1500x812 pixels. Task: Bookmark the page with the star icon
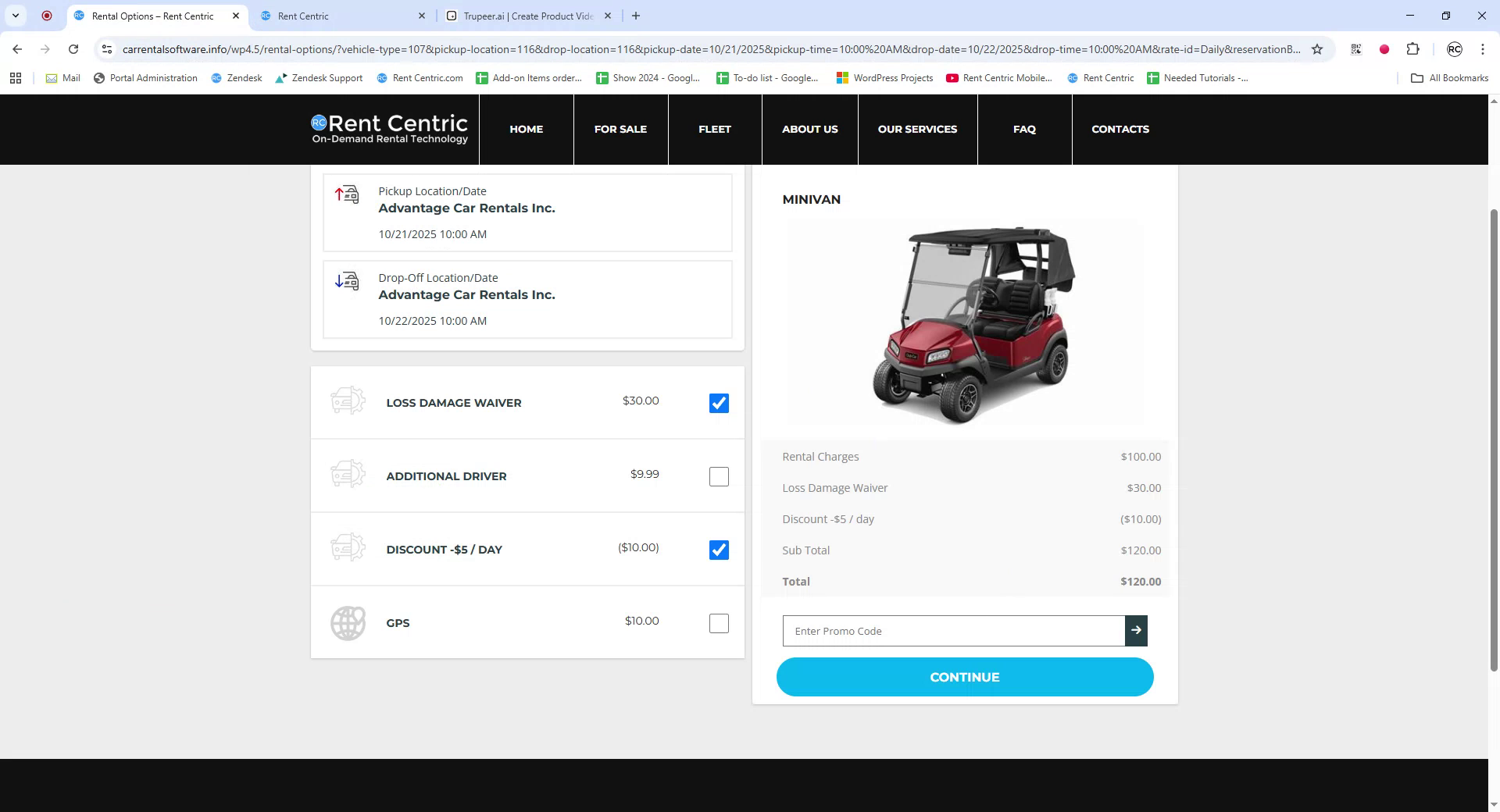coord(1319,49)
